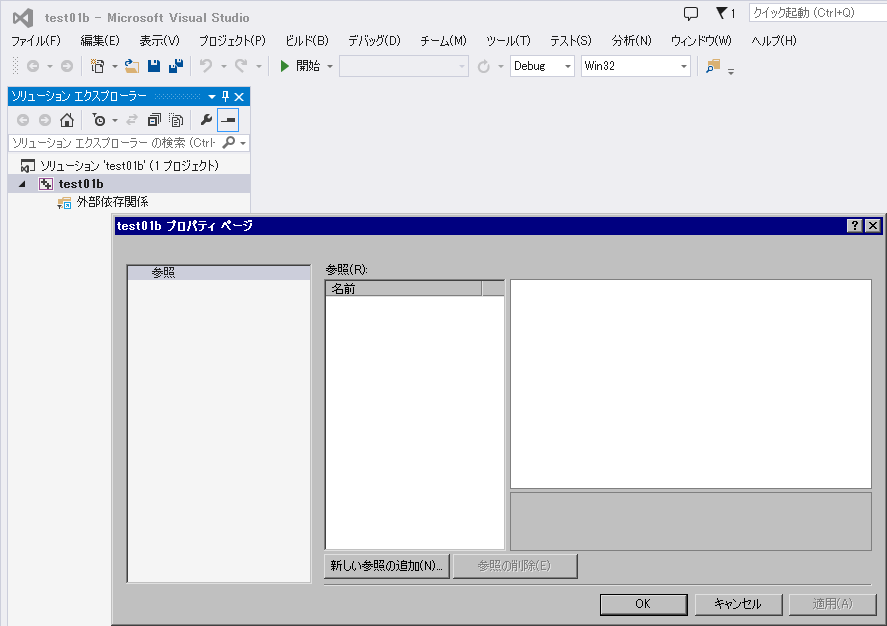Collapse the test01b project node

pyautogui.click(x=22, y=184)
